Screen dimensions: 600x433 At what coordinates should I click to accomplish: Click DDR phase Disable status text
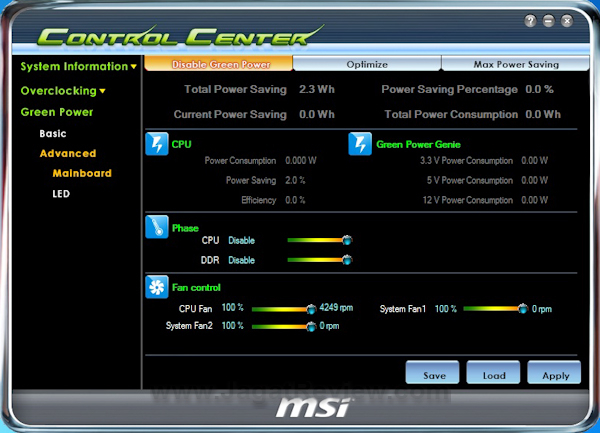241,260
